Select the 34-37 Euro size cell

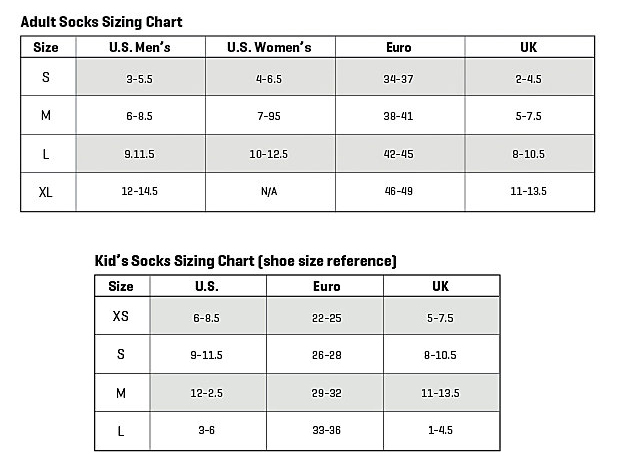(399, 77)
